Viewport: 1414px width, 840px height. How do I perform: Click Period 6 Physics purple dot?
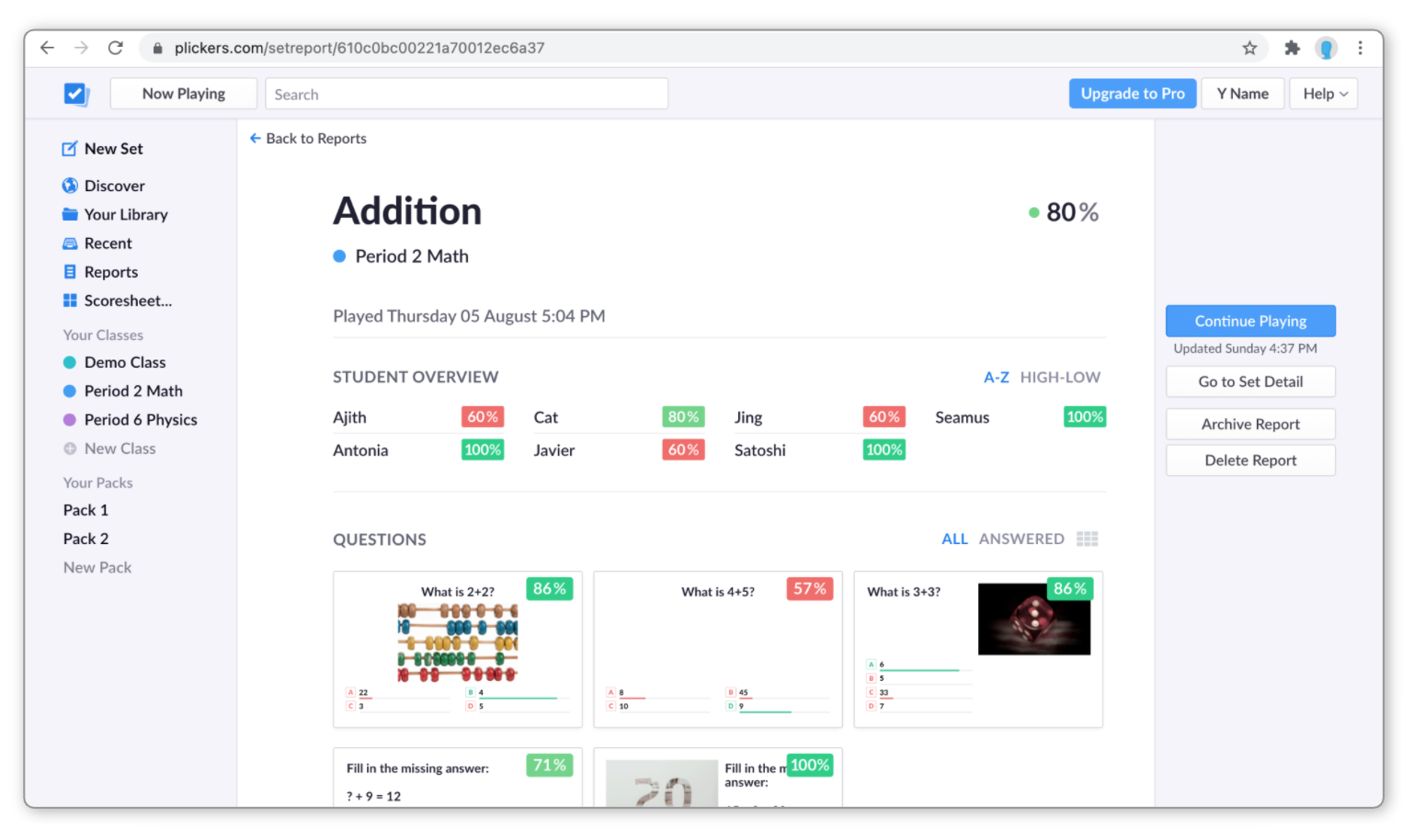(x=70, y=420)
